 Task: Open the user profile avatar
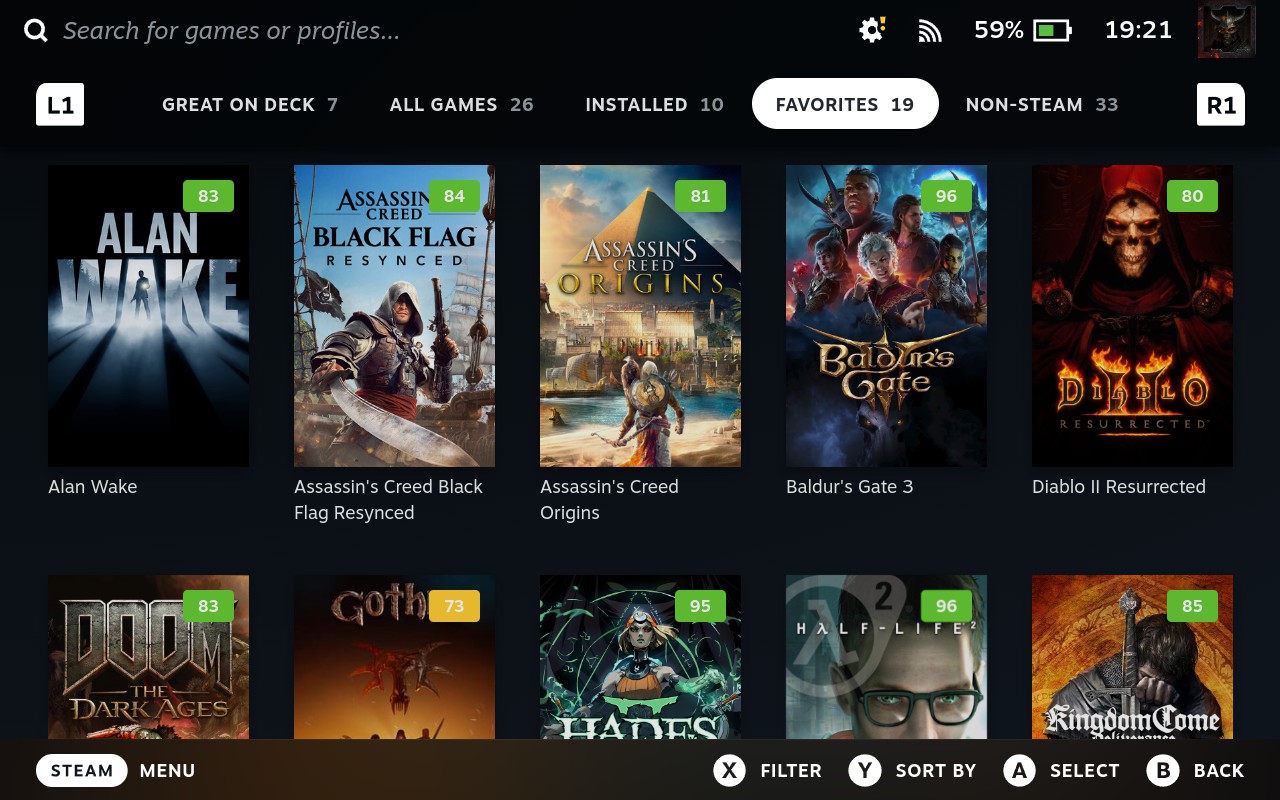[x=1226, y=30]
